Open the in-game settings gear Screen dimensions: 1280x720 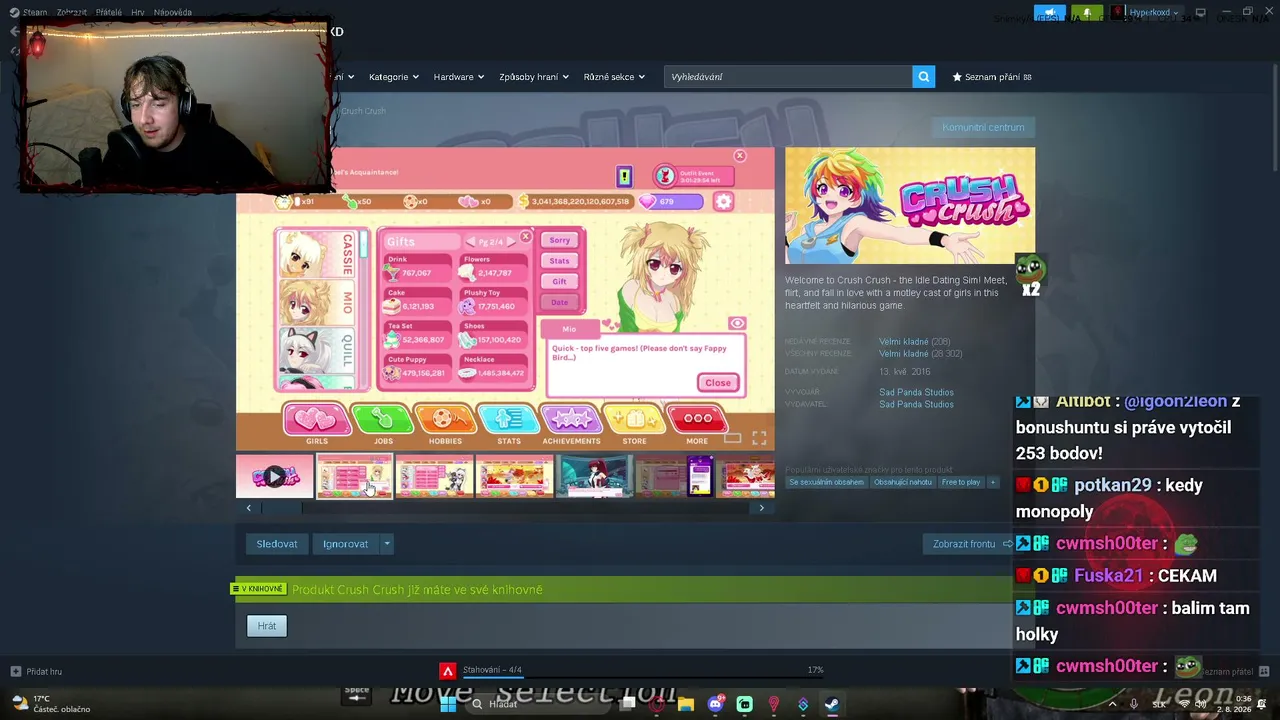723,201
